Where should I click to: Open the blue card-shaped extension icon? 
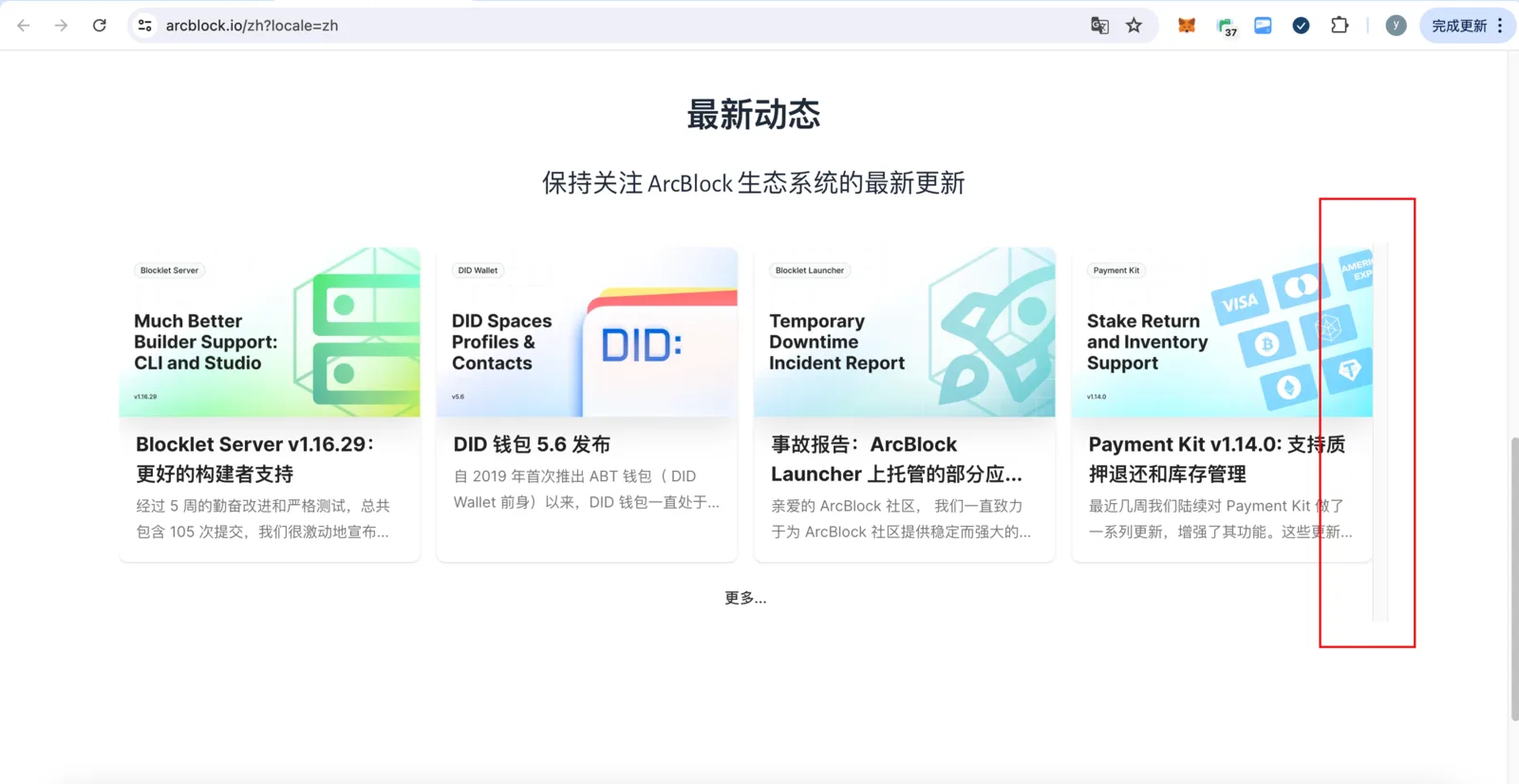point(1263,26)
